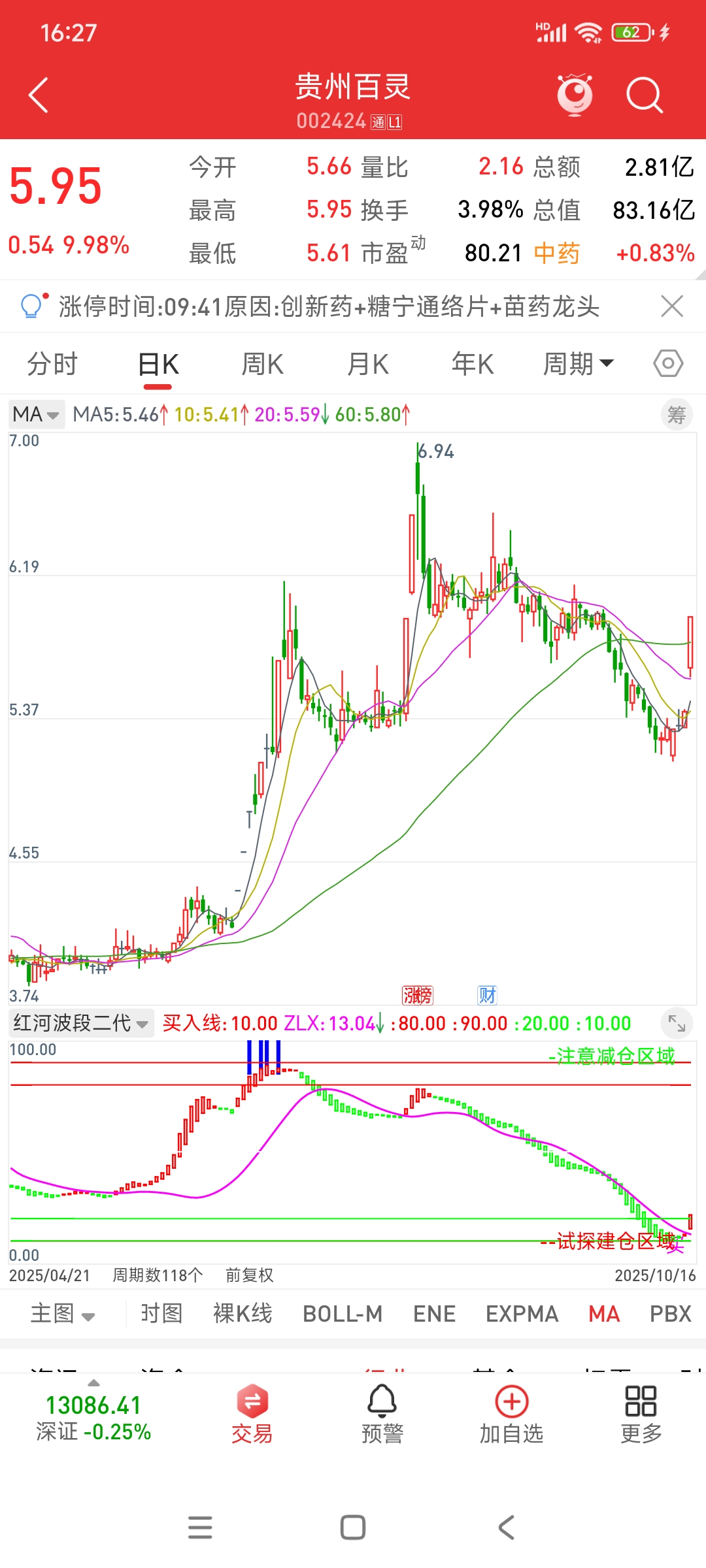The width and height of the screenshot is (706, 1568).
Task: Switch to 分时 tab
Action: 52,364
